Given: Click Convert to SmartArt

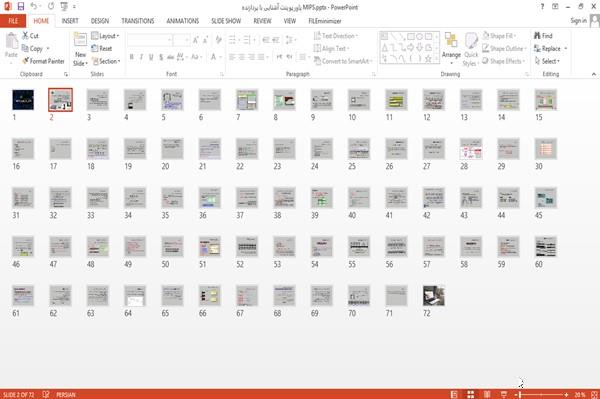Looking at the screenshot, I should (x=342, y=61).
